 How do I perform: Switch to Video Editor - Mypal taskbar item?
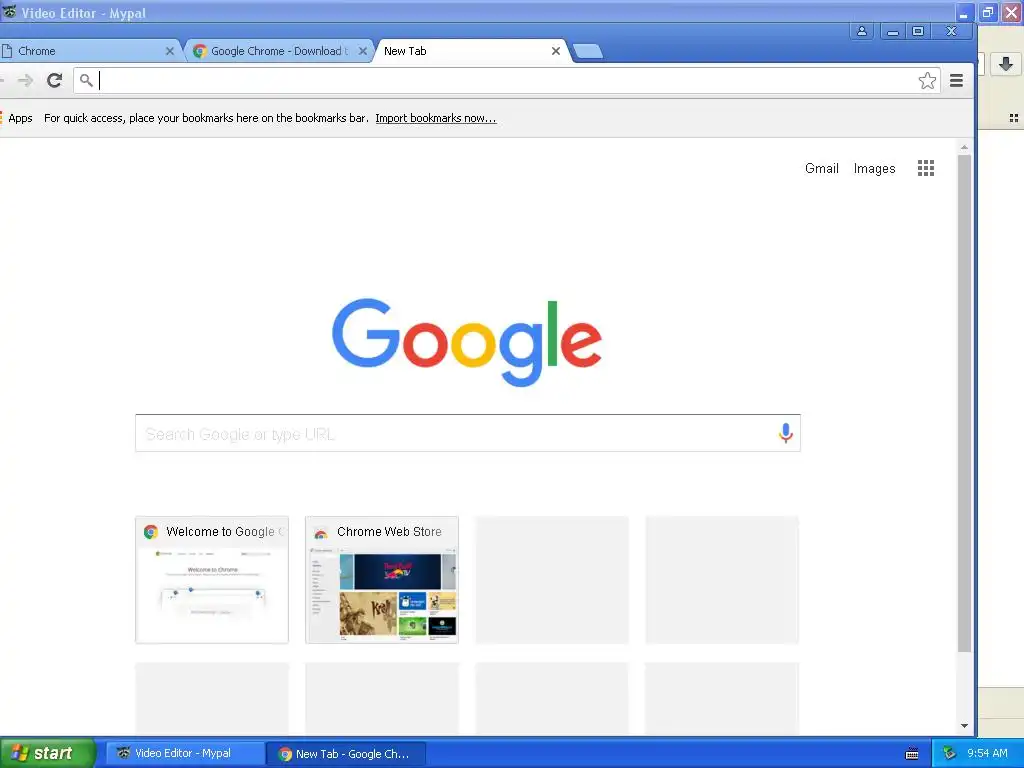[x=184, y=753]
